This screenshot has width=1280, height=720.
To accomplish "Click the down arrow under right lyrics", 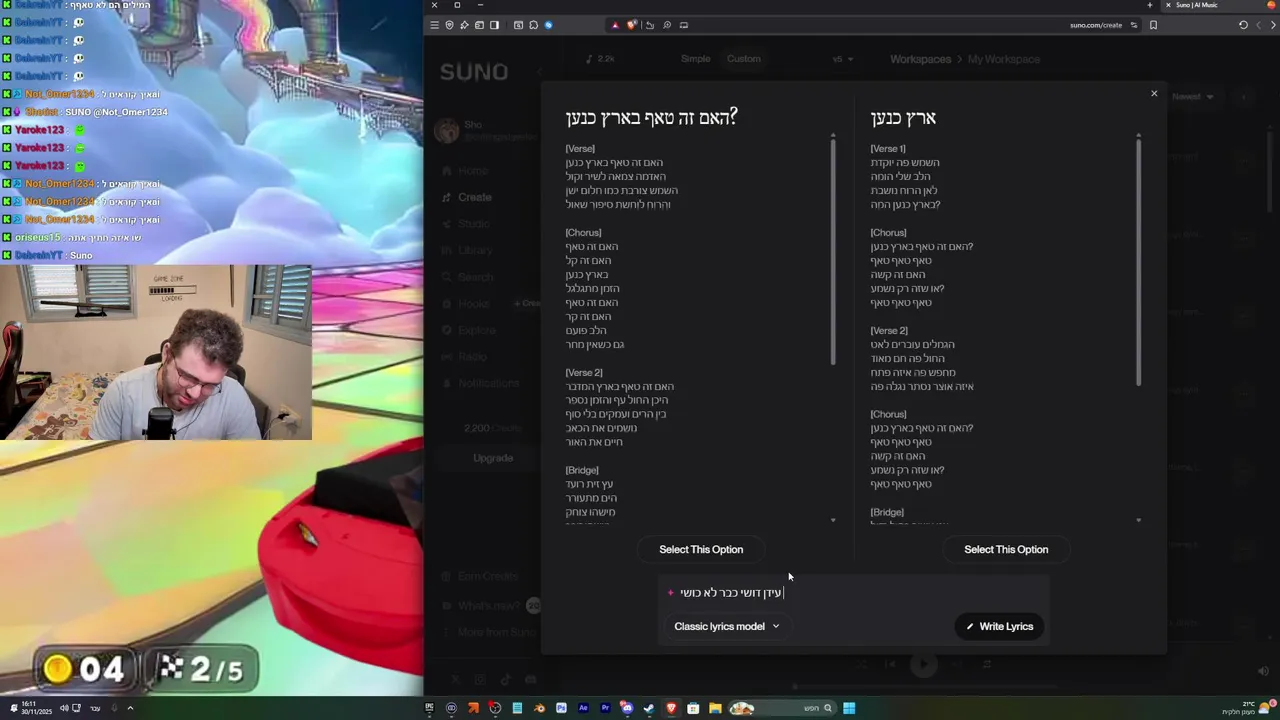I will (x=1138, y=520).
